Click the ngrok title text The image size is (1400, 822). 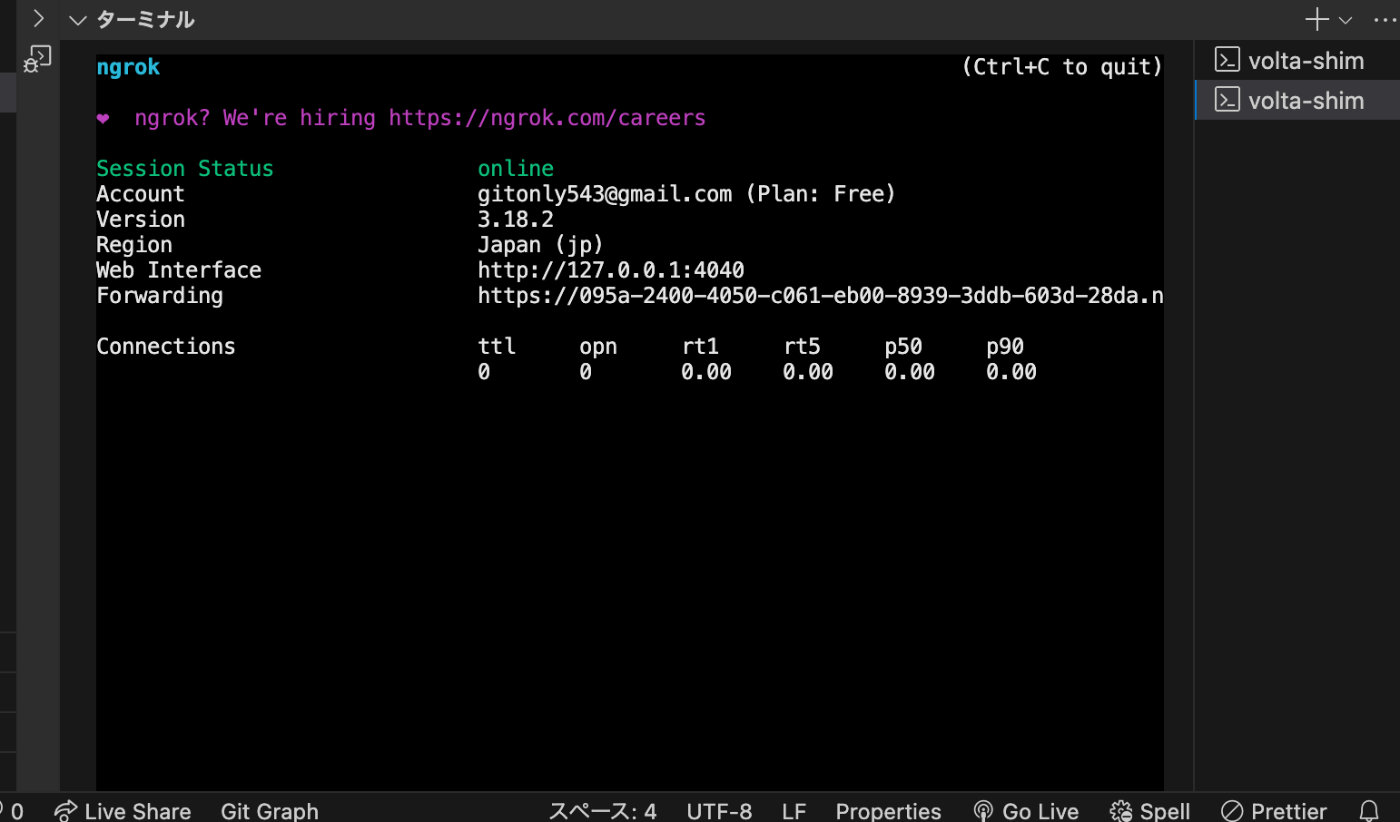pos(128,67)
